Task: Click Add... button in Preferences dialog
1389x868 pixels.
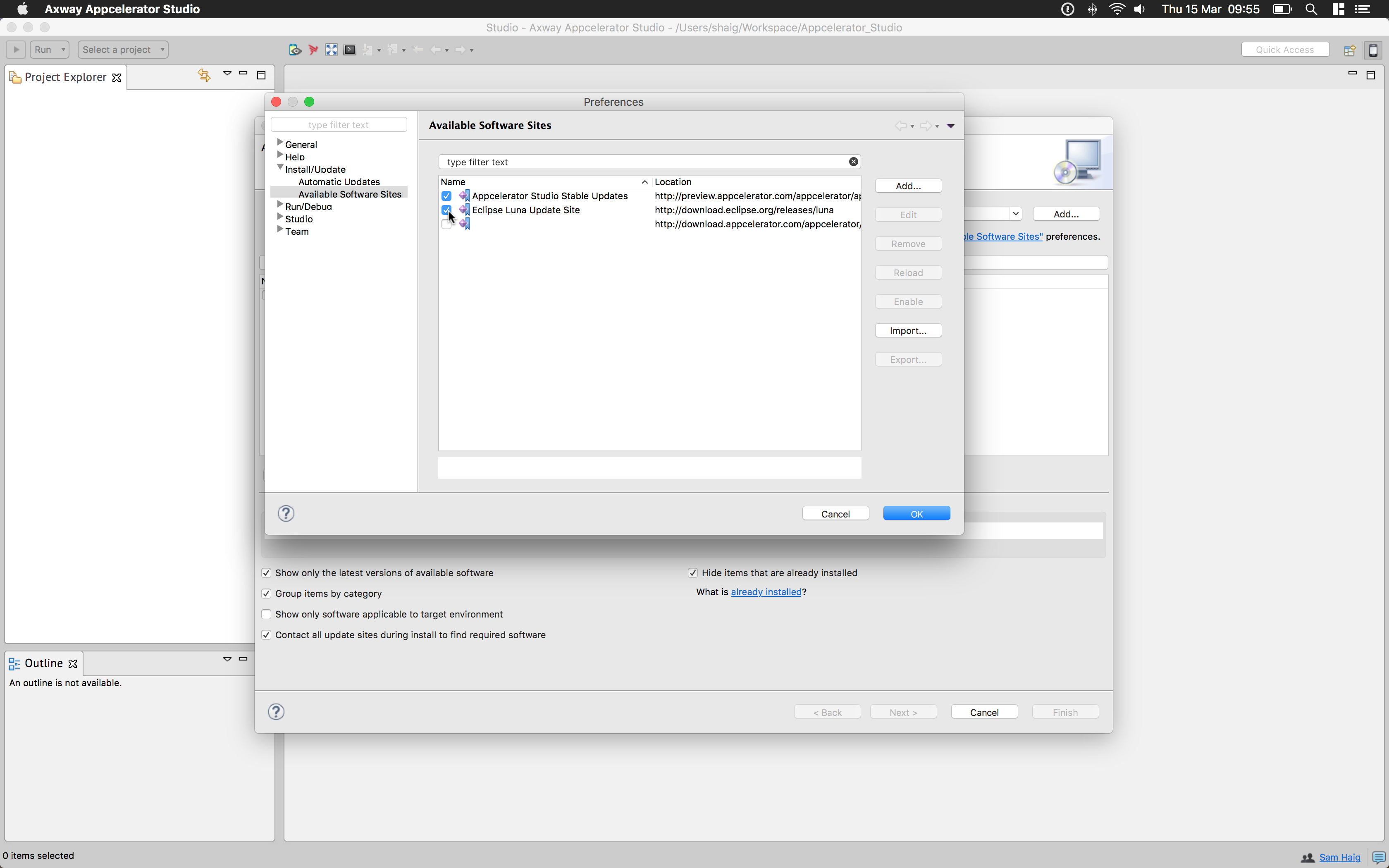Action: [908, 186]
